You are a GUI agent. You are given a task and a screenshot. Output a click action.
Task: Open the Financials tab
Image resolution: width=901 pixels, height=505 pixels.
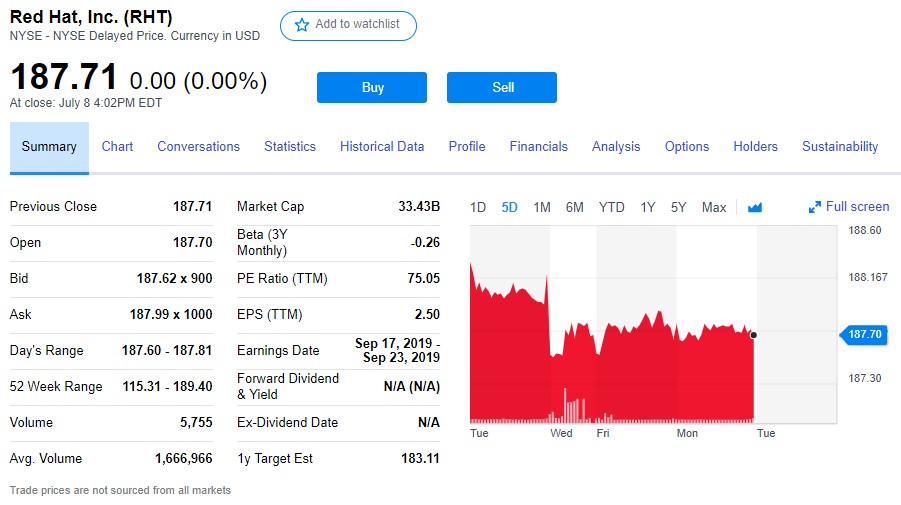(538, 147)
